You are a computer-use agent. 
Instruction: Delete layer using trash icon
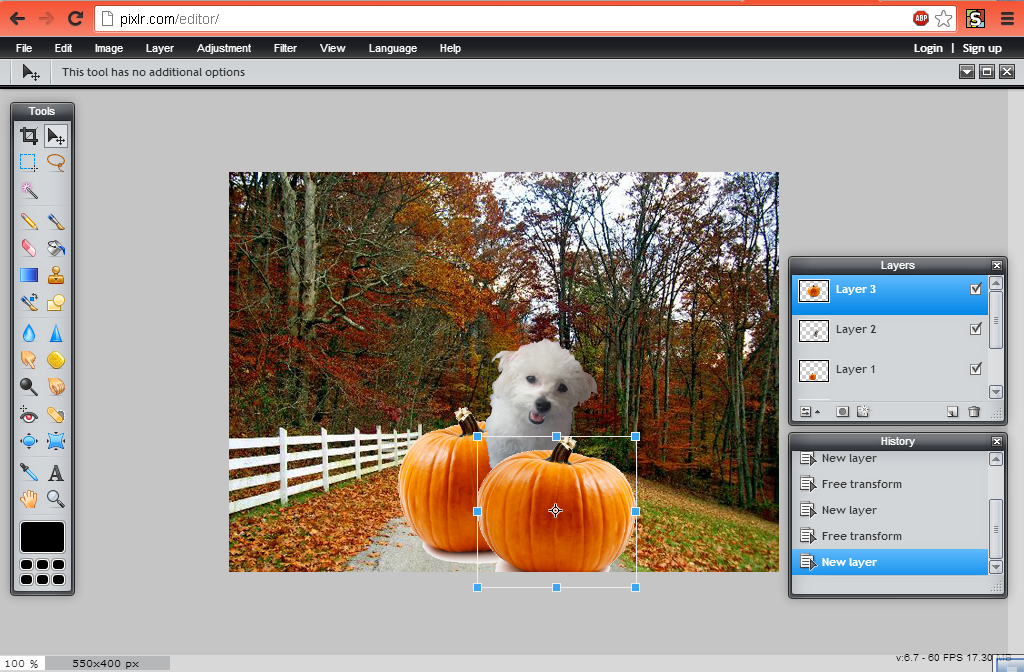coord(974,411)
